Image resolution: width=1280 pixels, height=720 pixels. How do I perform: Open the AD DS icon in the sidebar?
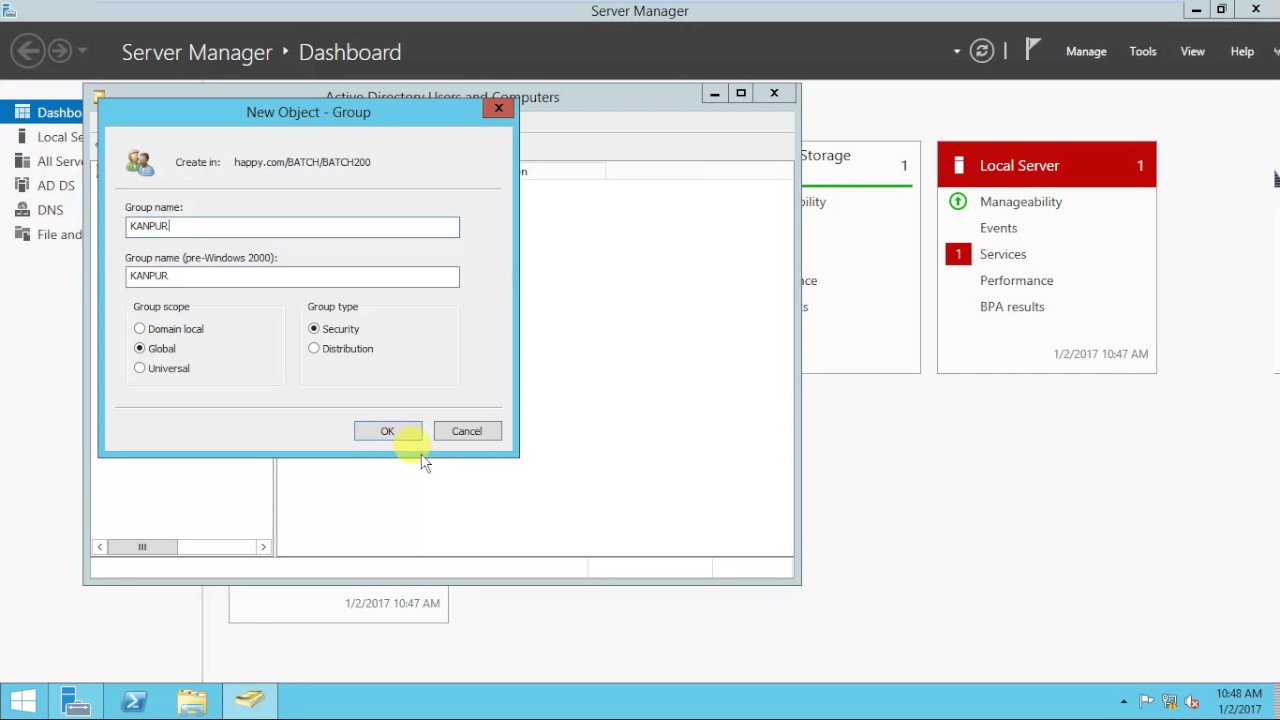22,185
